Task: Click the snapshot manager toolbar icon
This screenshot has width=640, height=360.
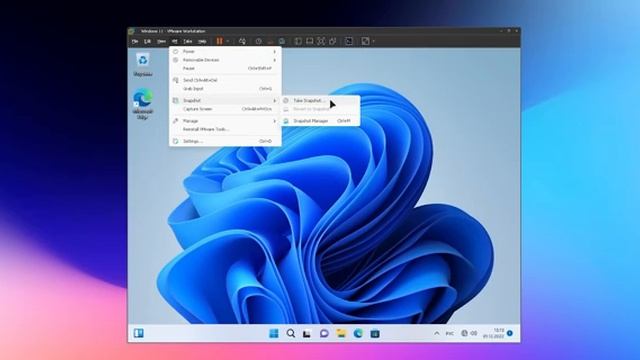Action: point(282,41)
